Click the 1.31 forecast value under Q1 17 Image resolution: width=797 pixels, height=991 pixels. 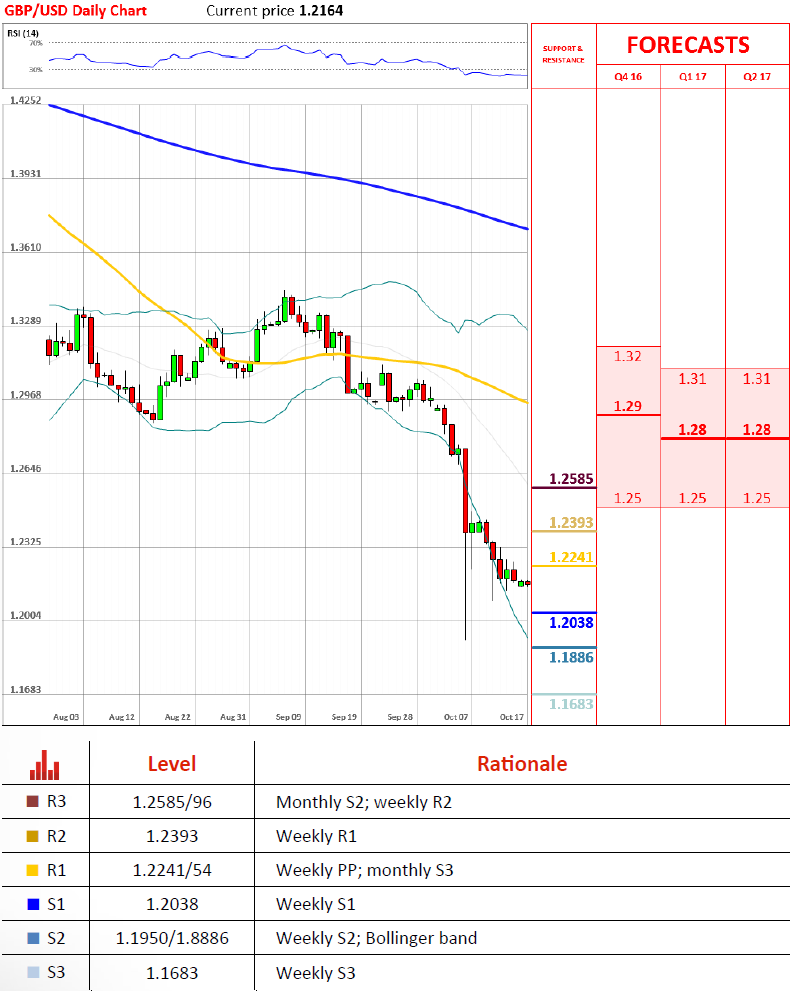(693, 379)
